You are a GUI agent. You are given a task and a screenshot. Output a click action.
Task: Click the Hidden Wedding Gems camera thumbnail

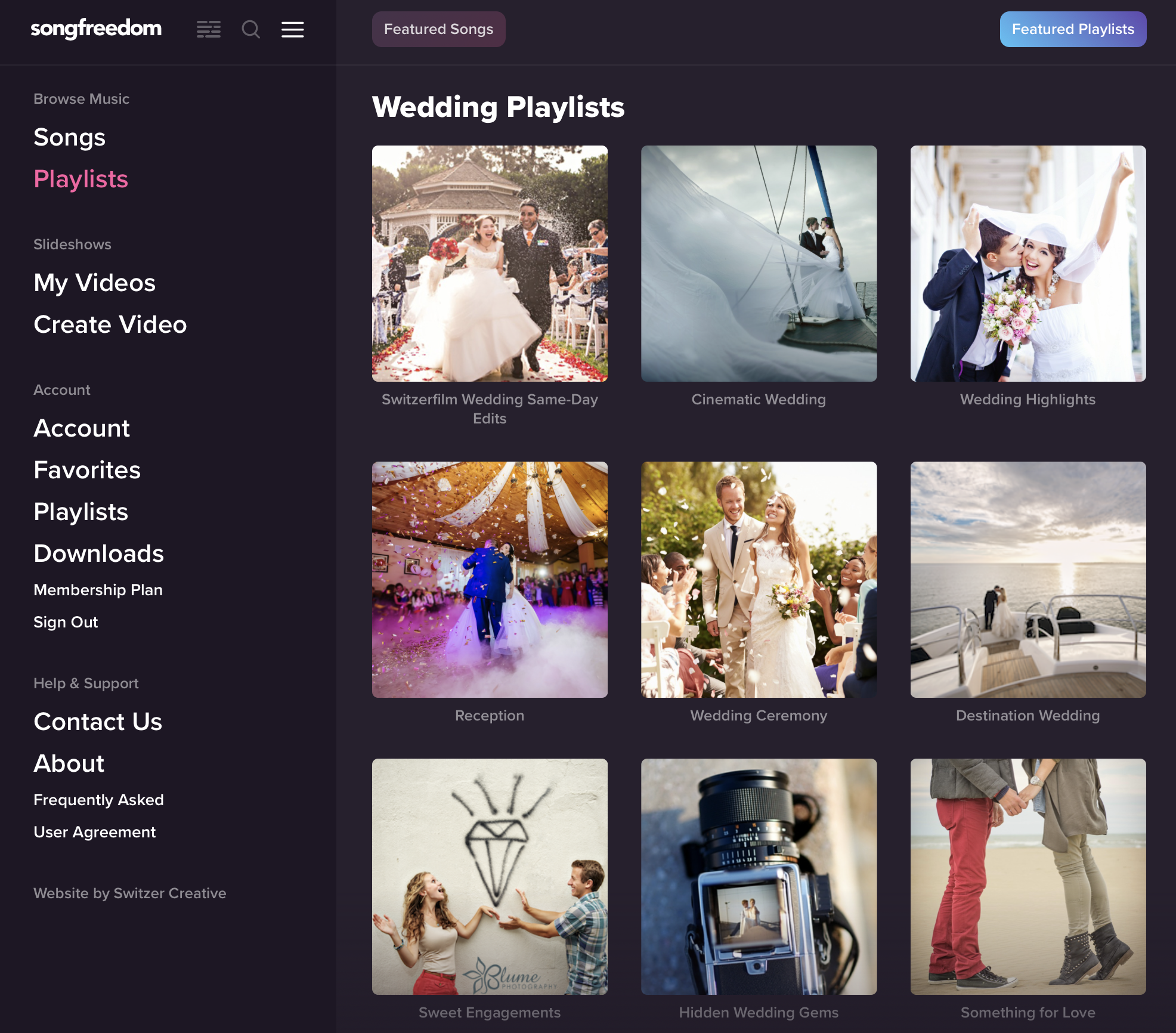click(759, 877)
